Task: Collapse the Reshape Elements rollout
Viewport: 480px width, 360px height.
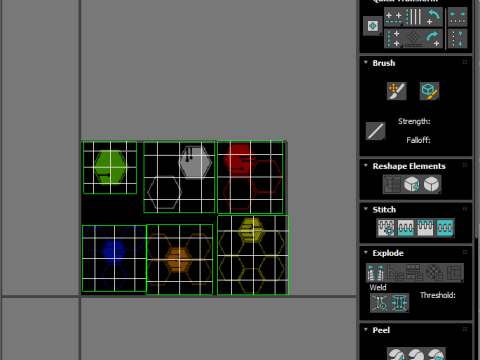Action: (x=366, y=166)
